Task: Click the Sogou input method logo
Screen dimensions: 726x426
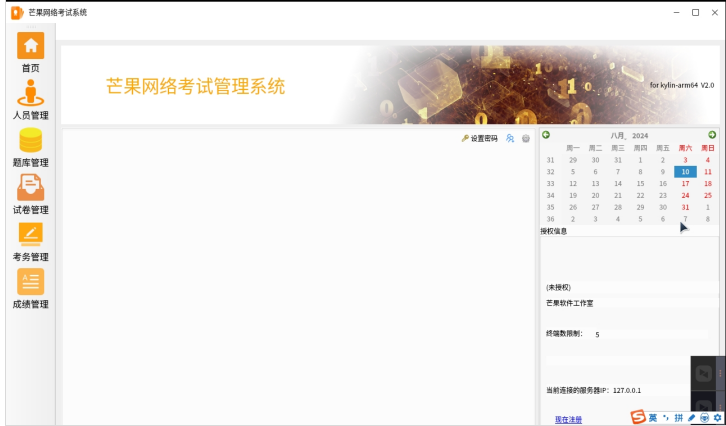Action: pyautogui.click(x=637, y=417)
